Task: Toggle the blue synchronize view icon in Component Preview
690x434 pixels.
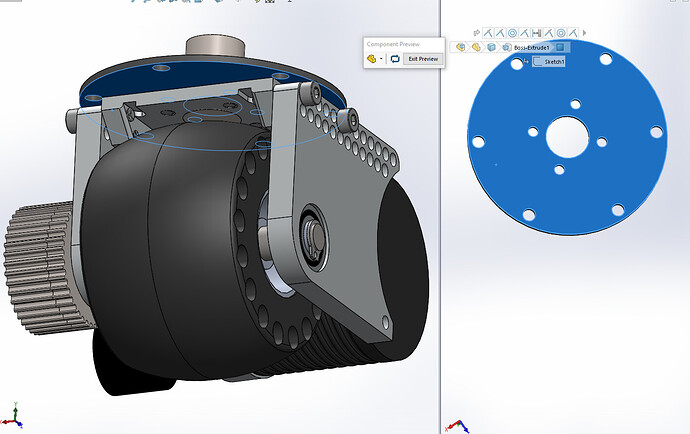Action: [395, 59]
